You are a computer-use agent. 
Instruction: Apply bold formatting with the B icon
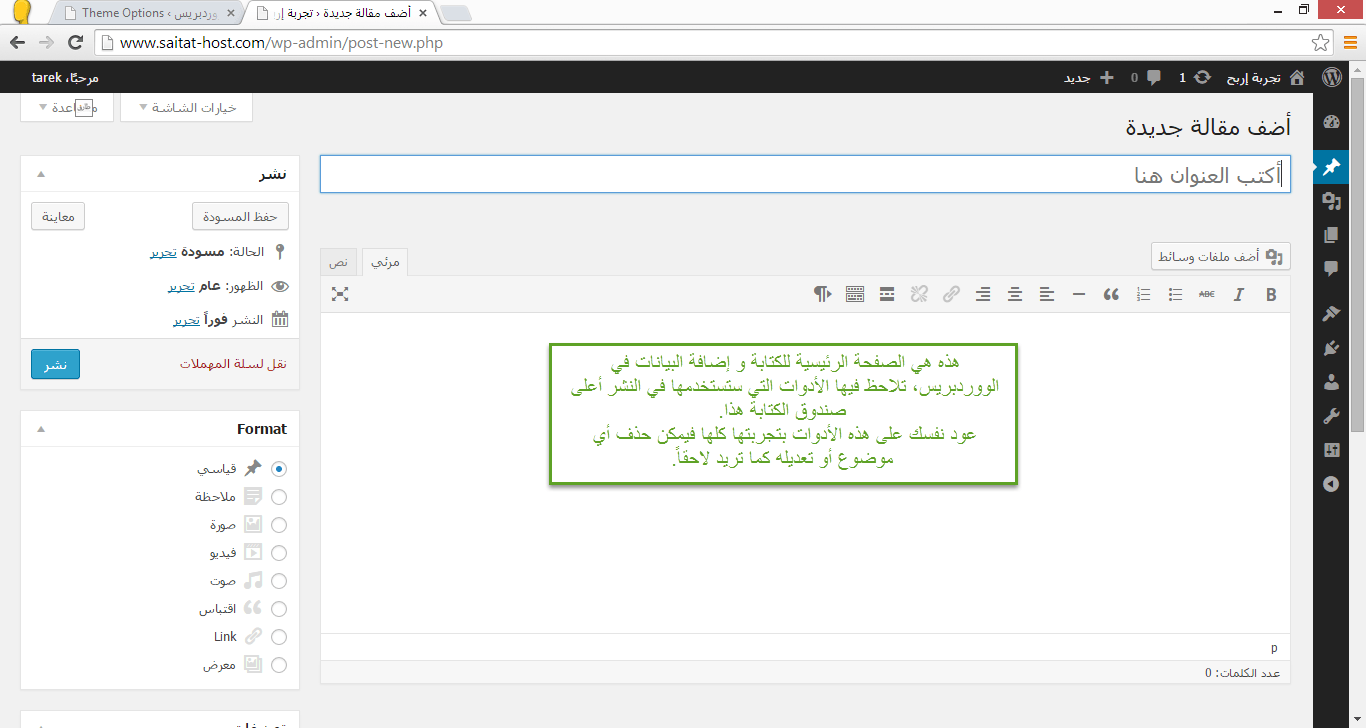point(1271,294)
